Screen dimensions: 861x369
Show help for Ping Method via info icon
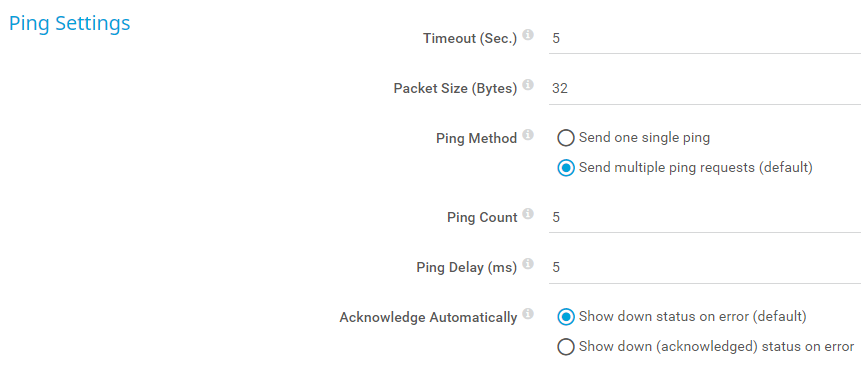tap(528, 135)
